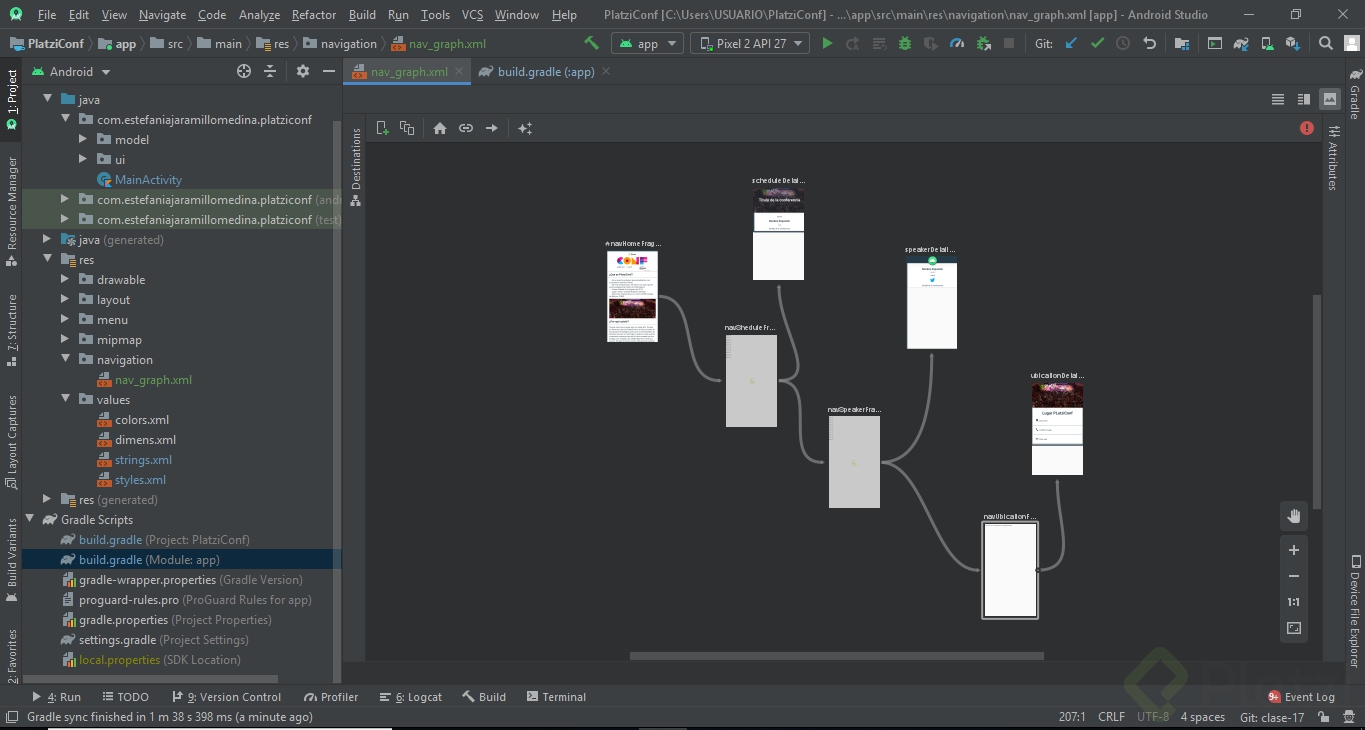Select the navHome fragment thumbnail
This screenshot has width=1365, height=730.
coord(632,297)
